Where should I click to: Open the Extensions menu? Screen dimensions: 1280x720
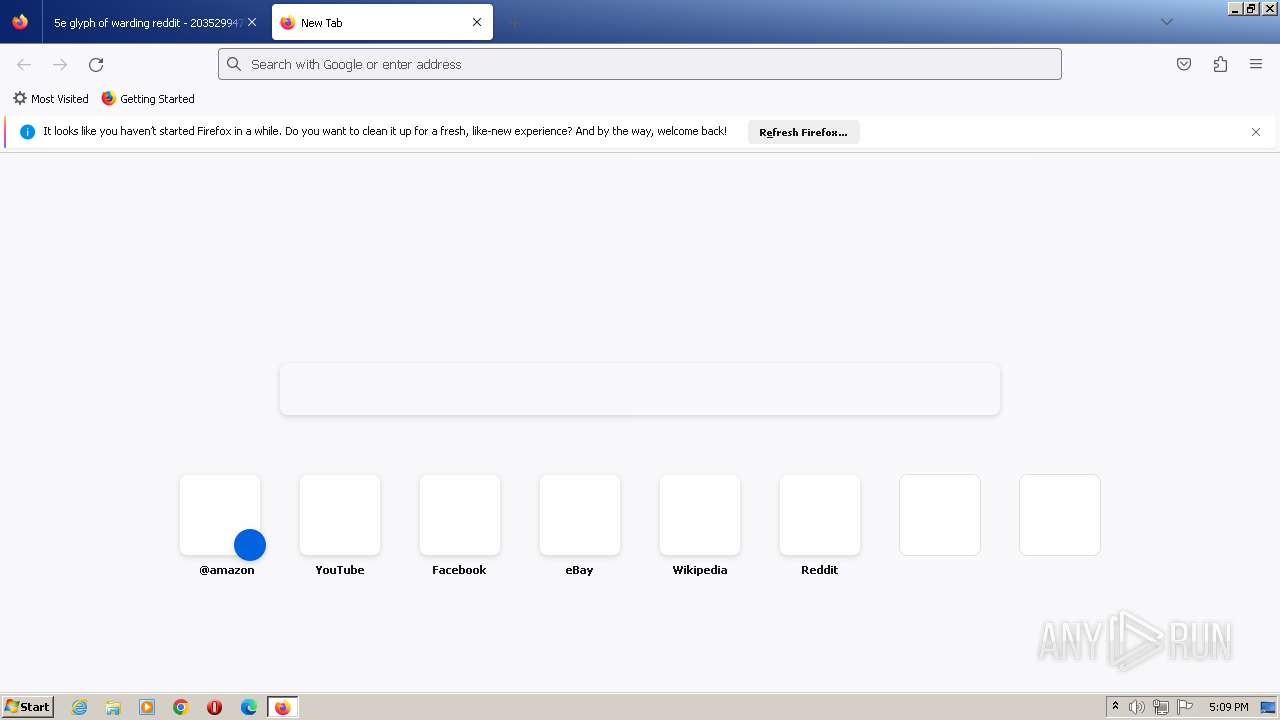point(1220,64)
